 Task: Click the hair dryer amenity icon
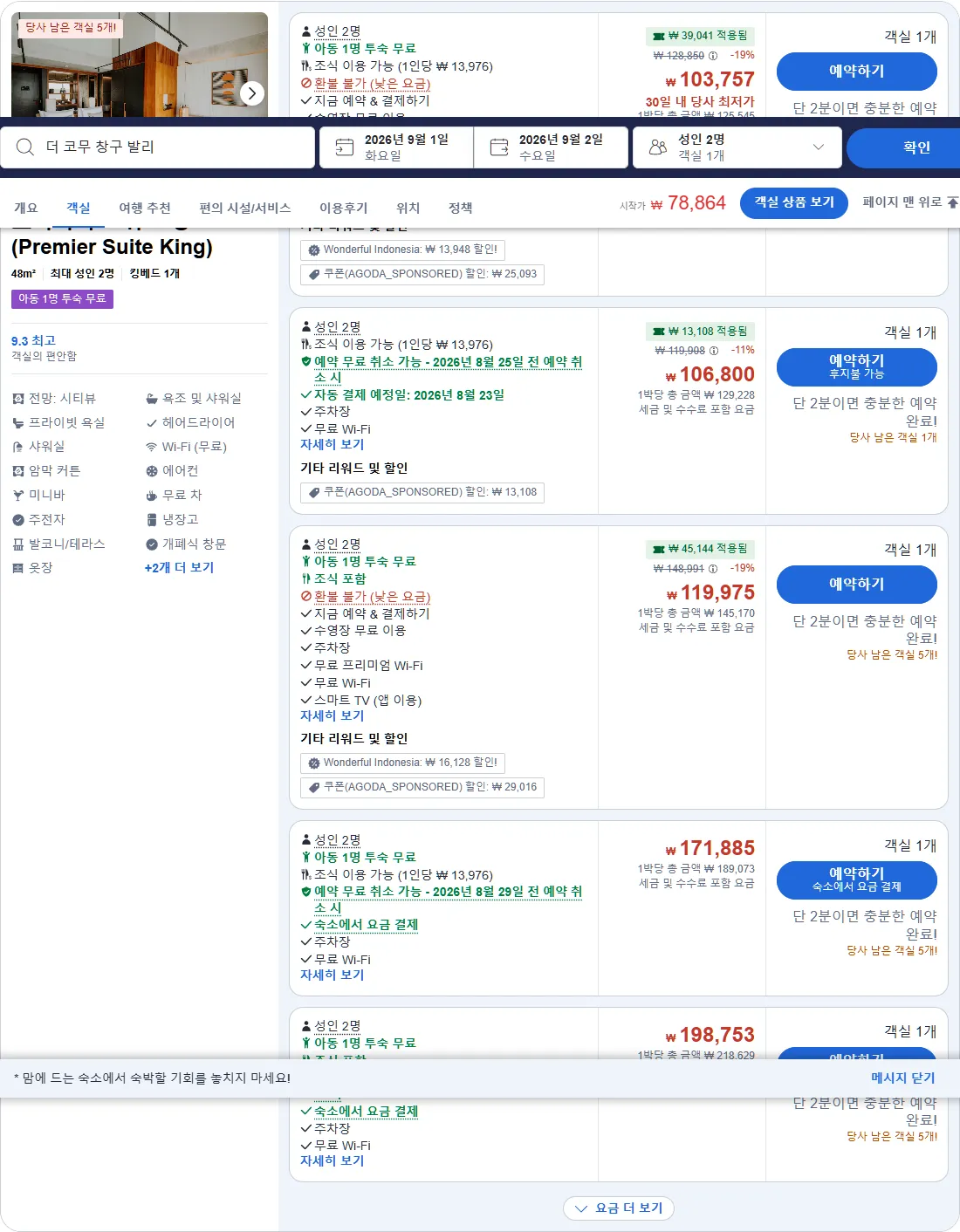[152, 423]
